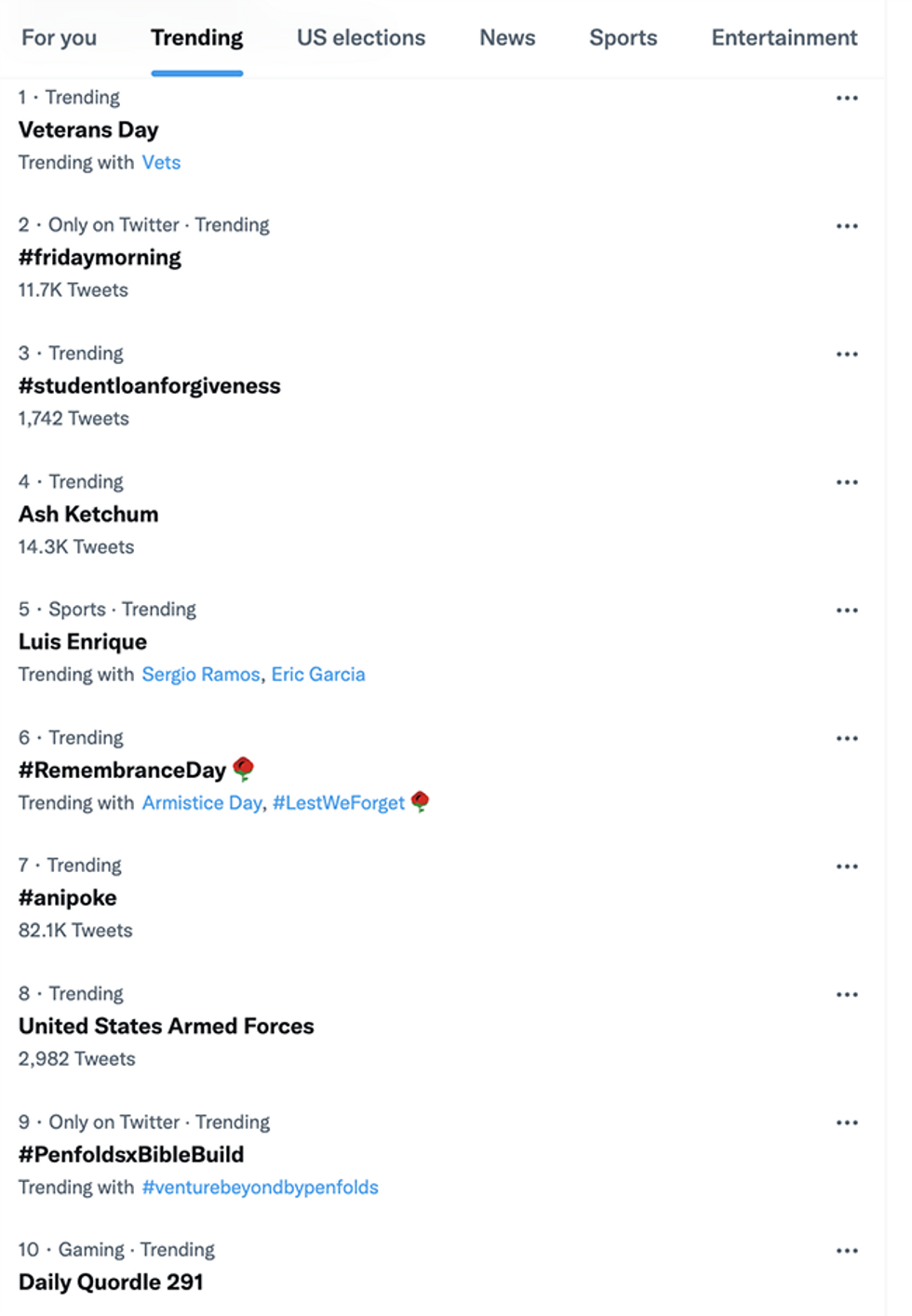Open more options for United States Armed Forces

pyautogui.click(x=847, y=995)
